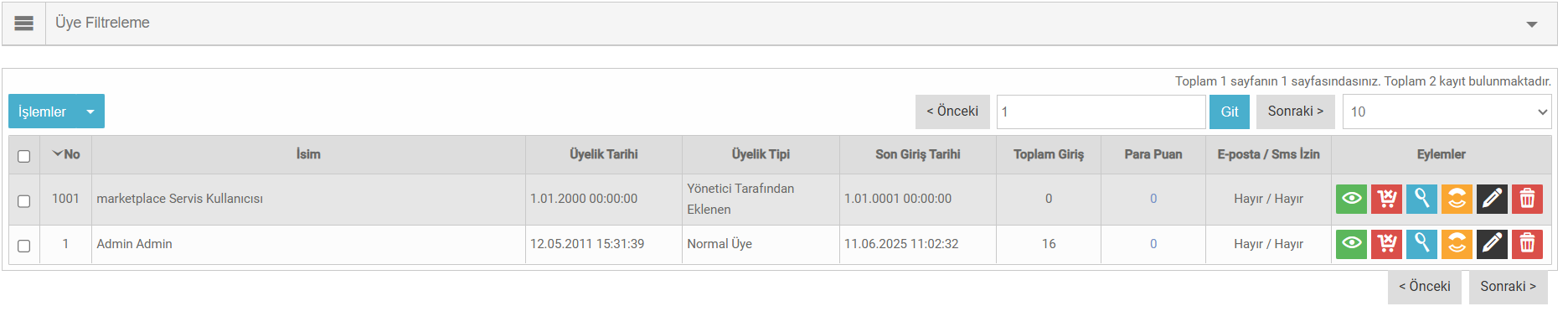
Task: Check the box for Admin Admin row
Action: (x=24, y=246)
